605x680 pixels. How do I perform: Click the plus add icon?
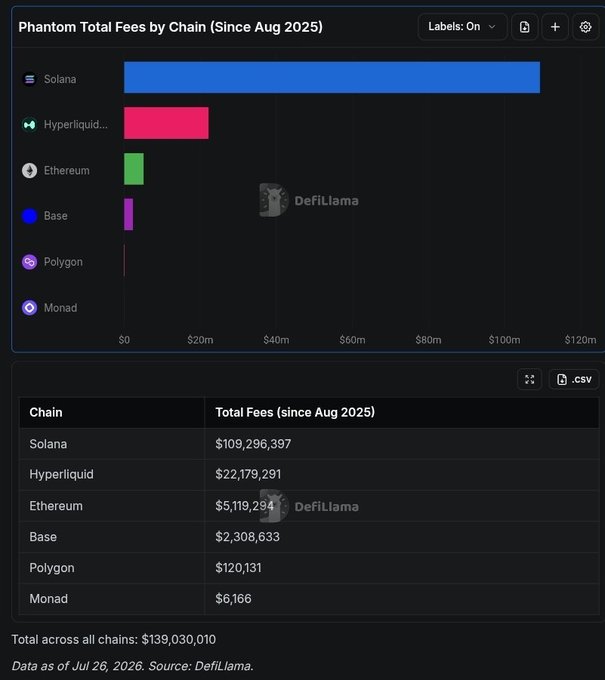point(555,27)
